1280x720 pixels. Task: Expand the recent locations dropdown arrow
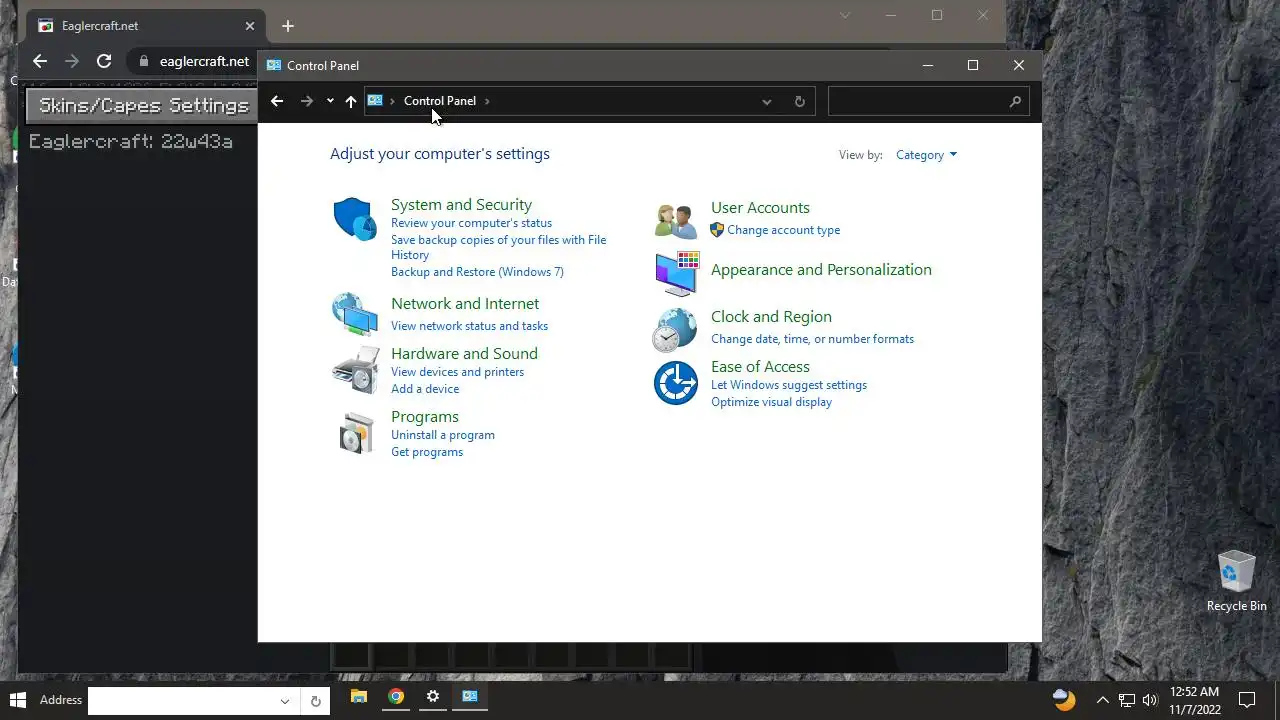point(330,101)
